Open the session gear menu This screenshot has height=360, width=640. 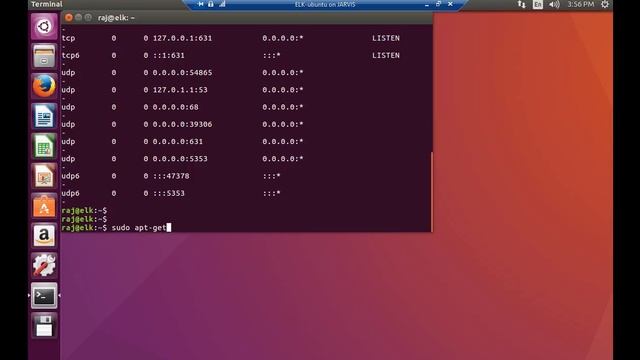605,4
